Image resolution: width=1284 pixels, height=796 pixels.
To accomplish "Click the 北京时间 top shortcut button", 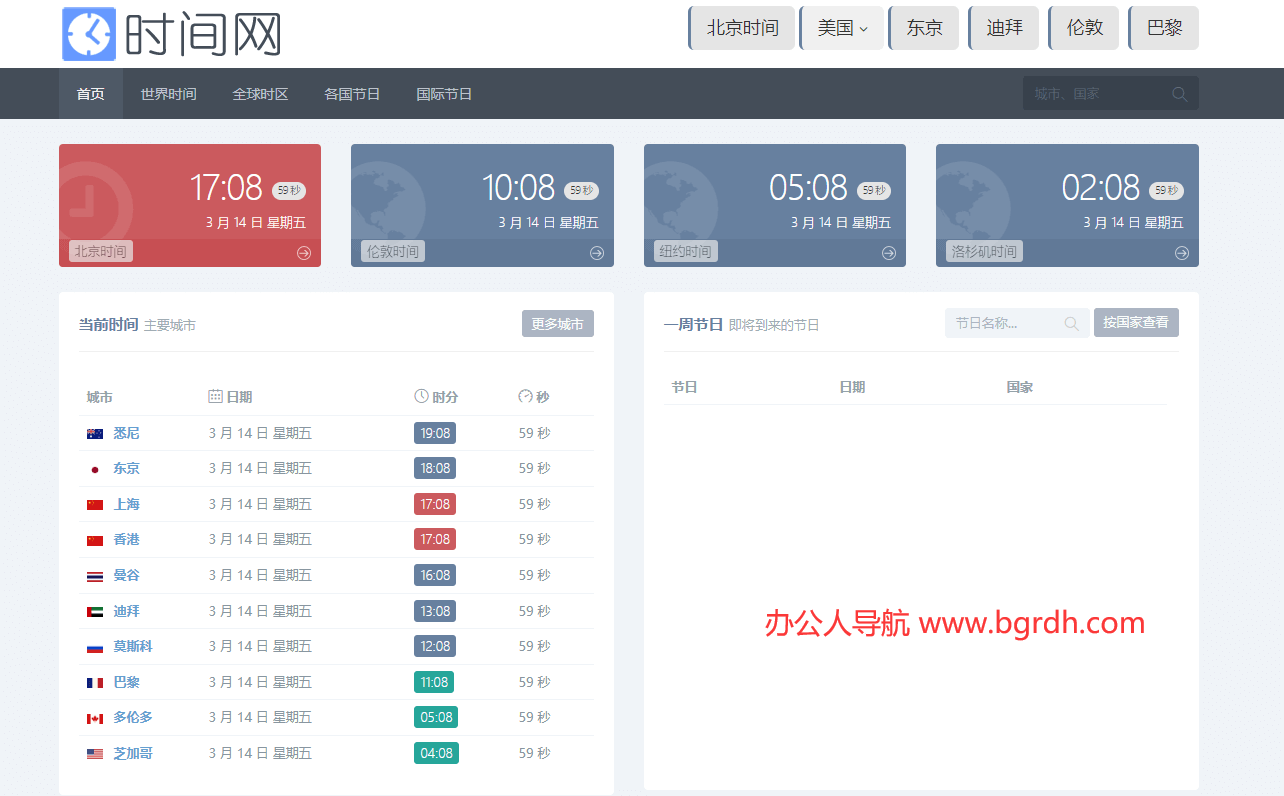I will 742,28.
